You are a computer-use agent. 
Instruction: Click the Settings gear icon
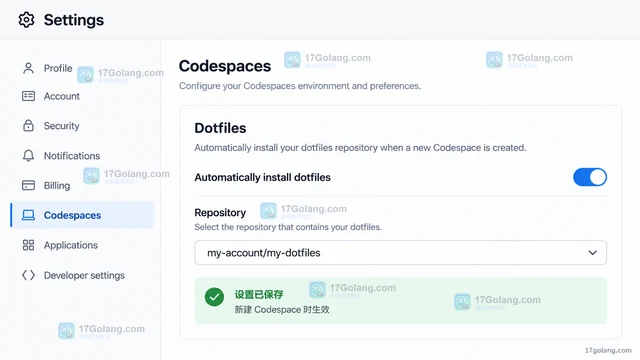27,20
